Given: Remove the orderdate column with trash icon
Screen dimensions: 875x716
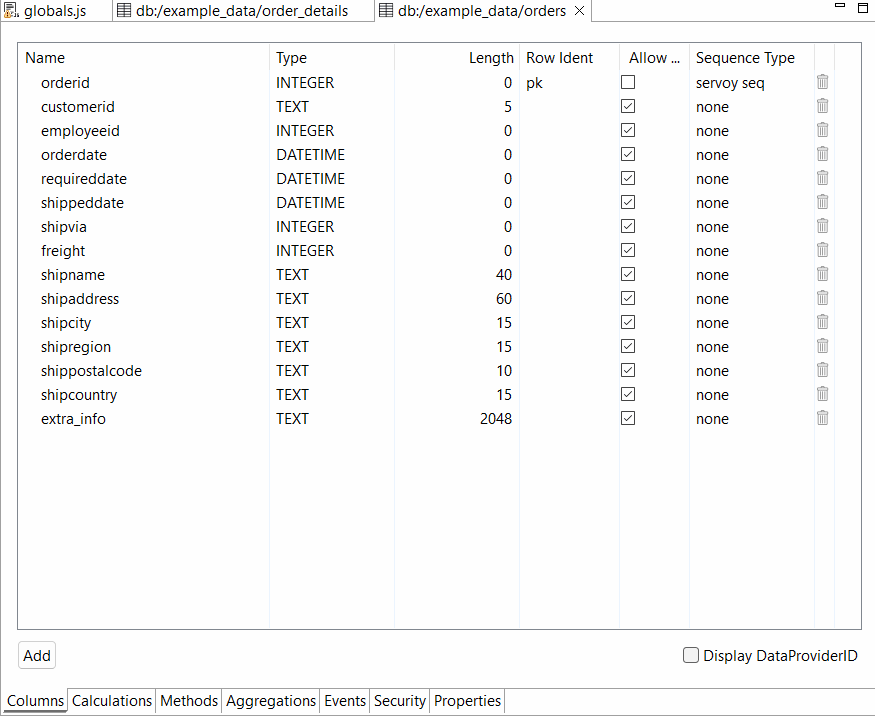Looking at the screenshot, I should (x=822, y=154).
